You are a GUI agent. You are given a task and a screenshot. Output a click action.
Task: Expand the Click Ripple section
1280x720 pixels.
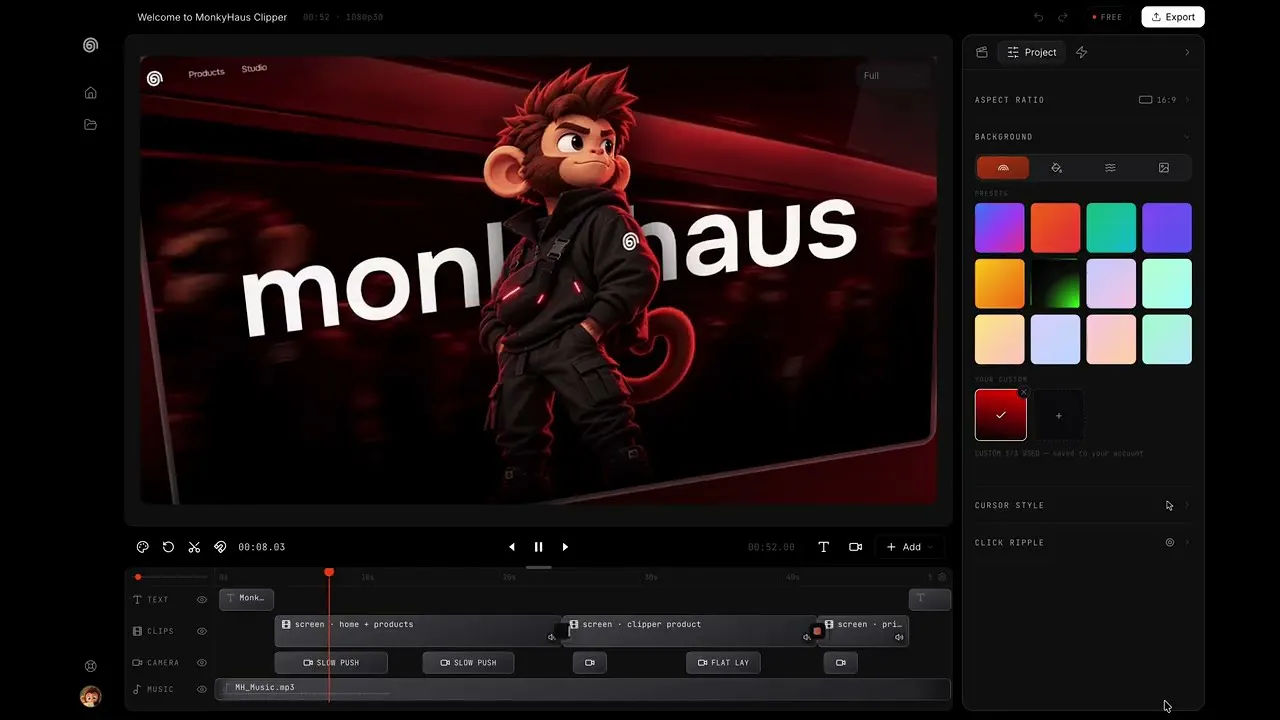[1083, 542]
